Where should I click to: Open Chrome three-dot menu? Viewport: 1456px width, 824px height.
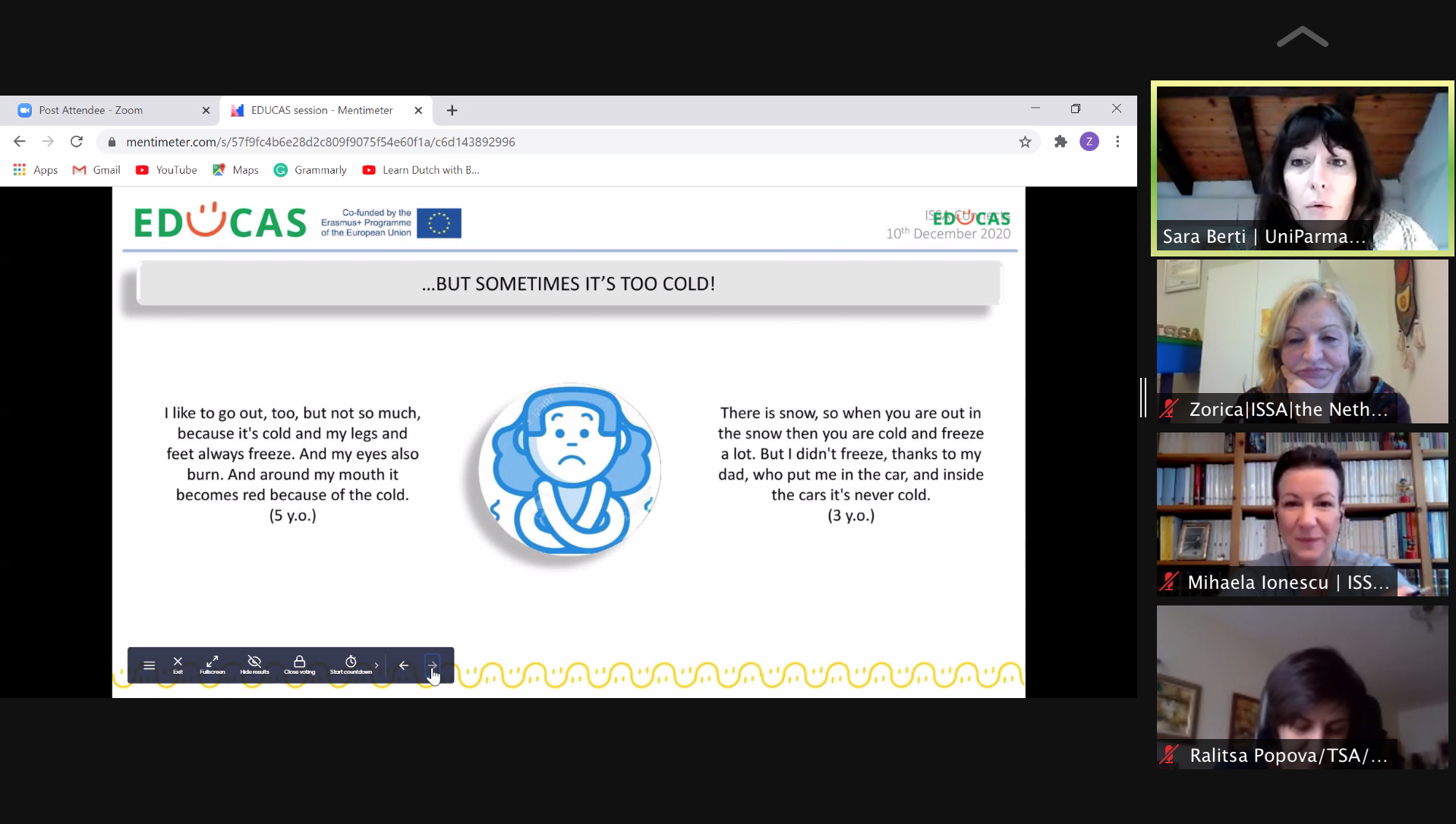pyautogui.click(x=1117, y=142)
